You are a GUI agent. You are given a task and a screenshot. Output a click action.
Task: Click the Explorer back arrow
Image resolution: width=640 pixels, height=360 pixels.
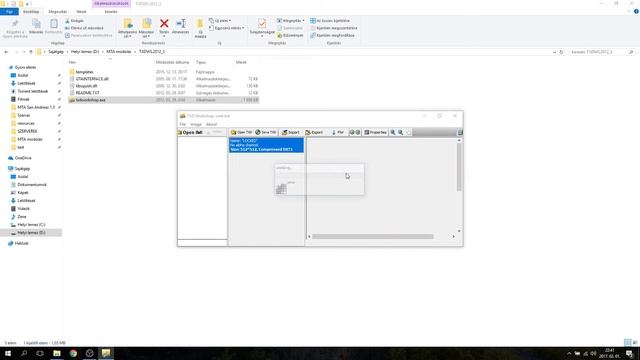[6, 52]
